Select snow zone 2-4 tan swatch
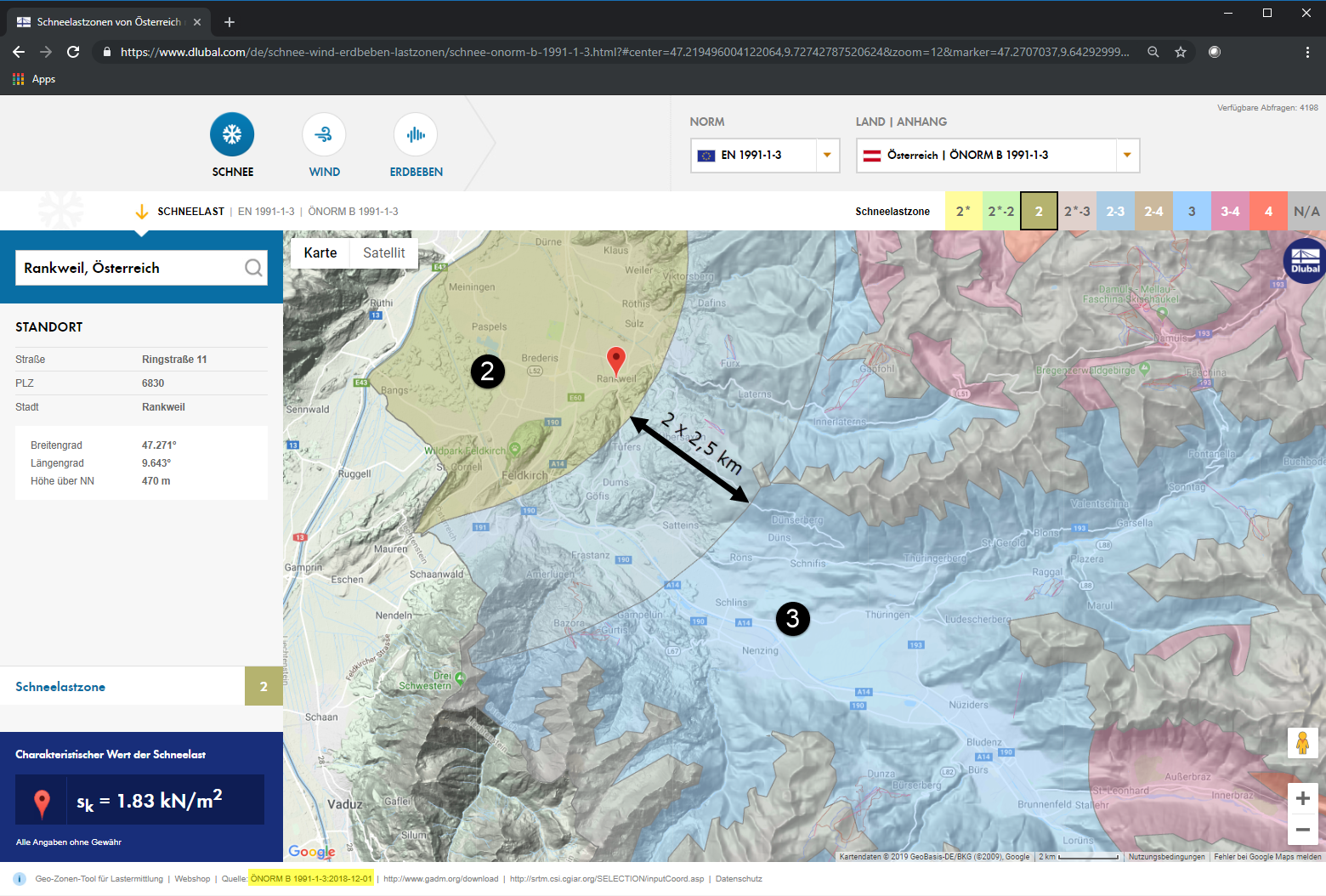Image resolution: width=1326 pixels, height=896 pixels. [x=1153, y=212]
